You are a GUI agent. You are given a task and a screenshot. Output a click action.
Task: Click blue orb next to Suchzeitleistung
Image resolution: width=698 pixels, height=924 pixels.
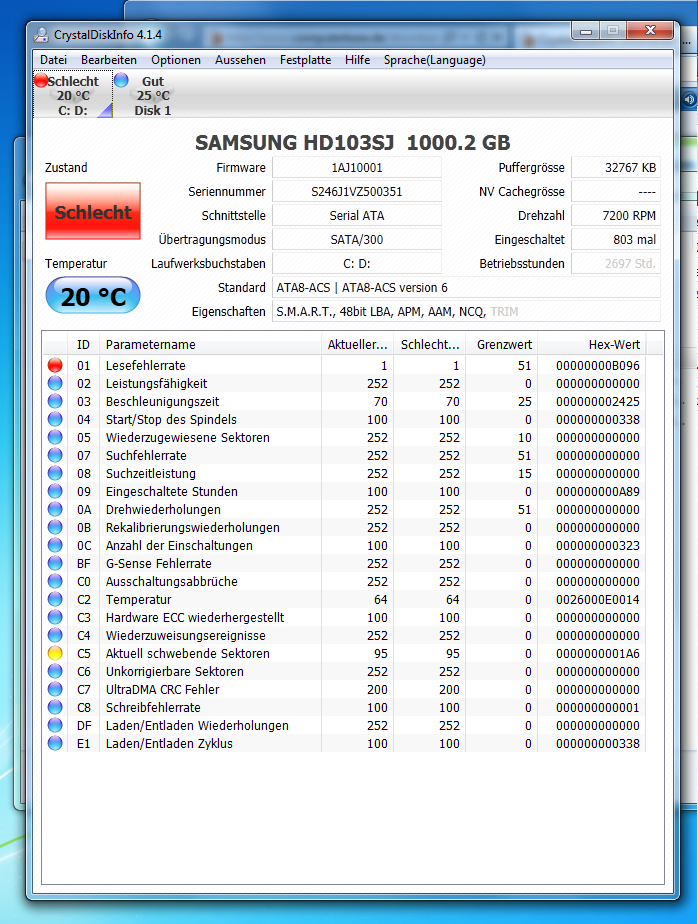pos(55,473)
